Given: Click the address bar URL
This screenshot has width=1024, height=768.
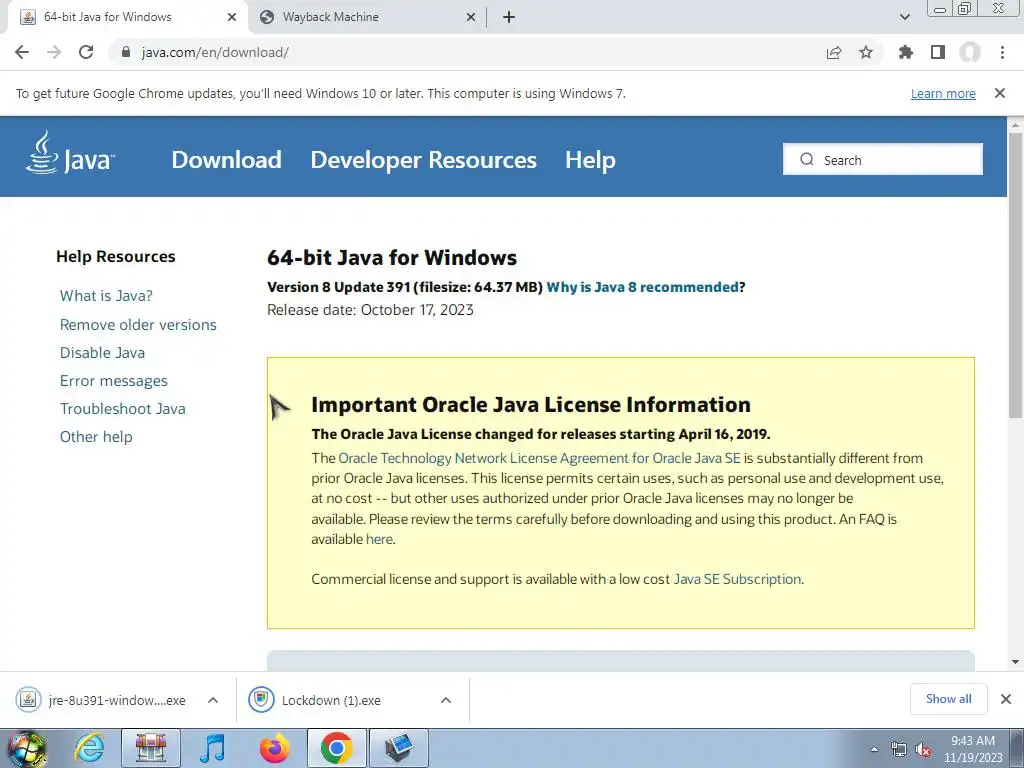Looking at the screenshot, I should click(x=215, y=52).
